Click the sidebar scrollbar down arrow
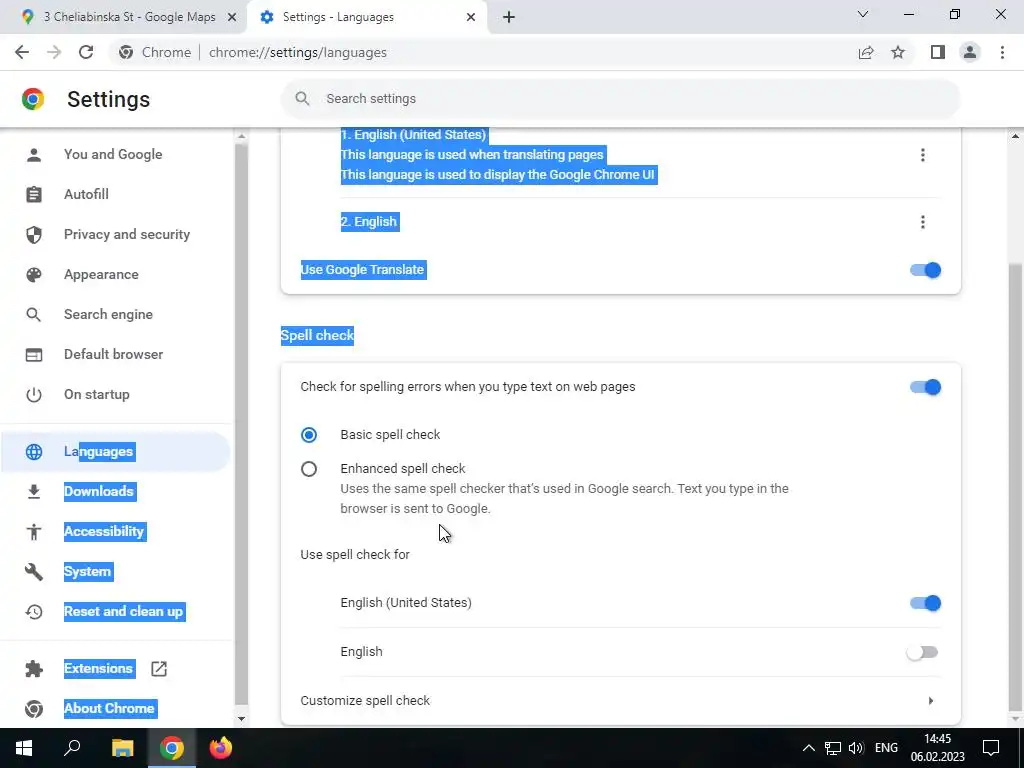Image resolution: width=1024 pixels, height=768 pixels. point(242,719)
